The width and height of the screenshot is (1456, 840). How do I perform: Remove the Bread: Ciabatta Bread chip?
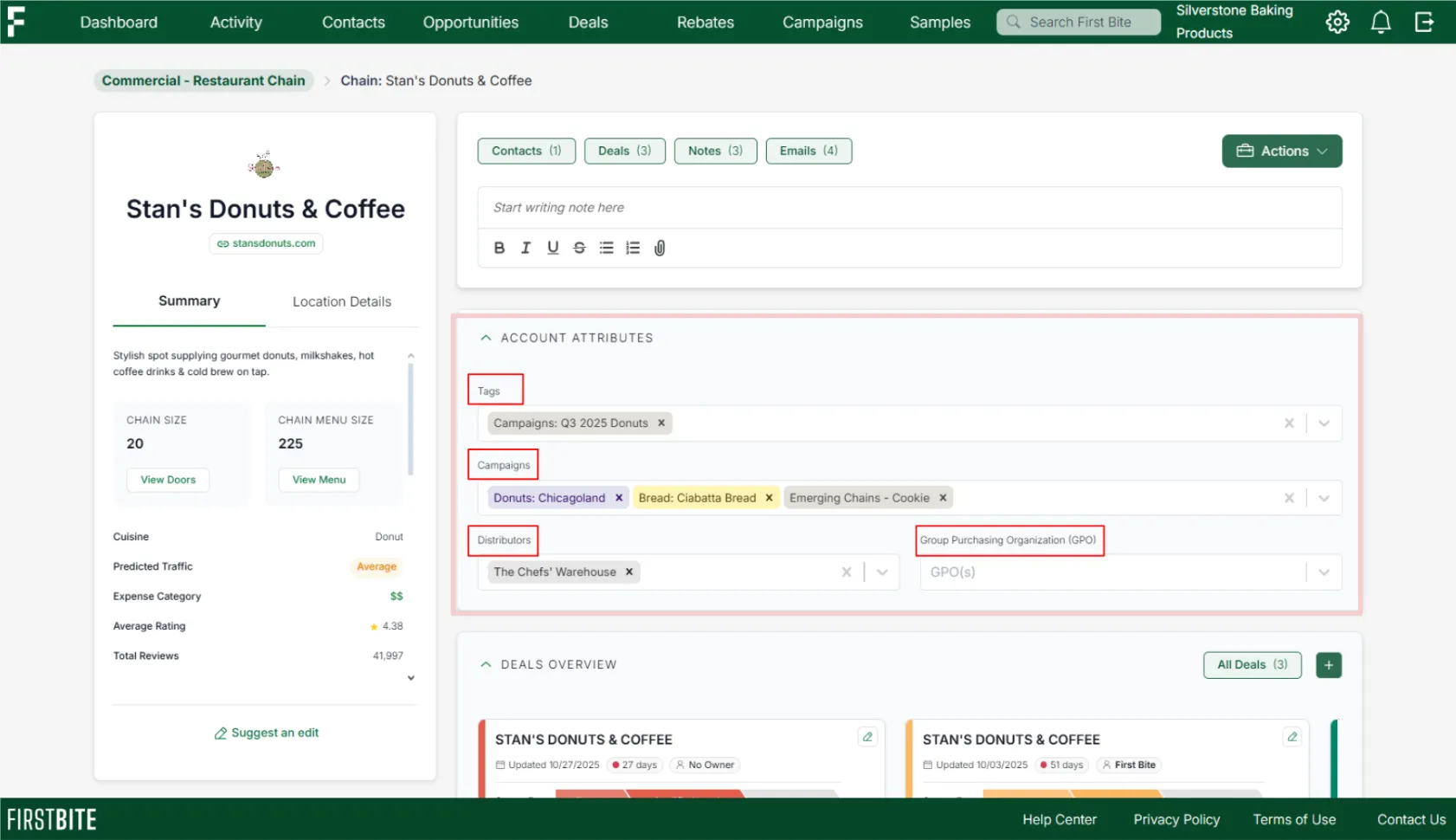pyautogui.click(x=769, y=498)
